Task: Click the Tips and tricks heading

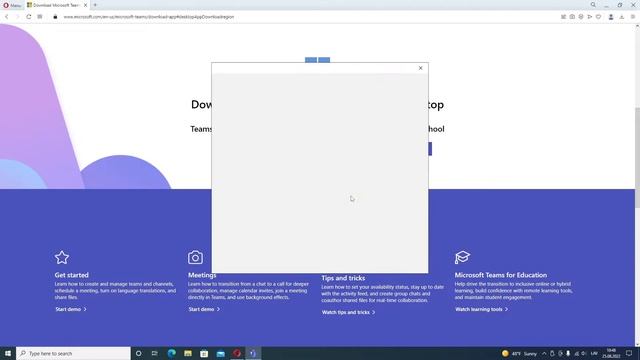Action: (343, 278)
